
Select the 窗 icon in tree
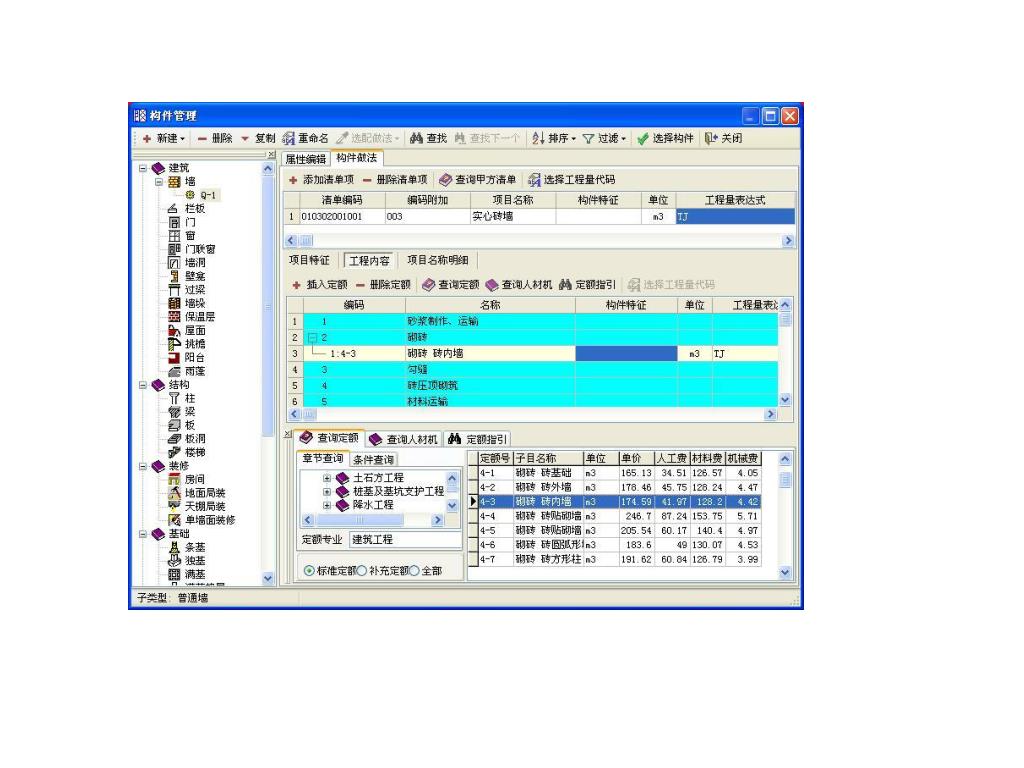coord(174,236)
